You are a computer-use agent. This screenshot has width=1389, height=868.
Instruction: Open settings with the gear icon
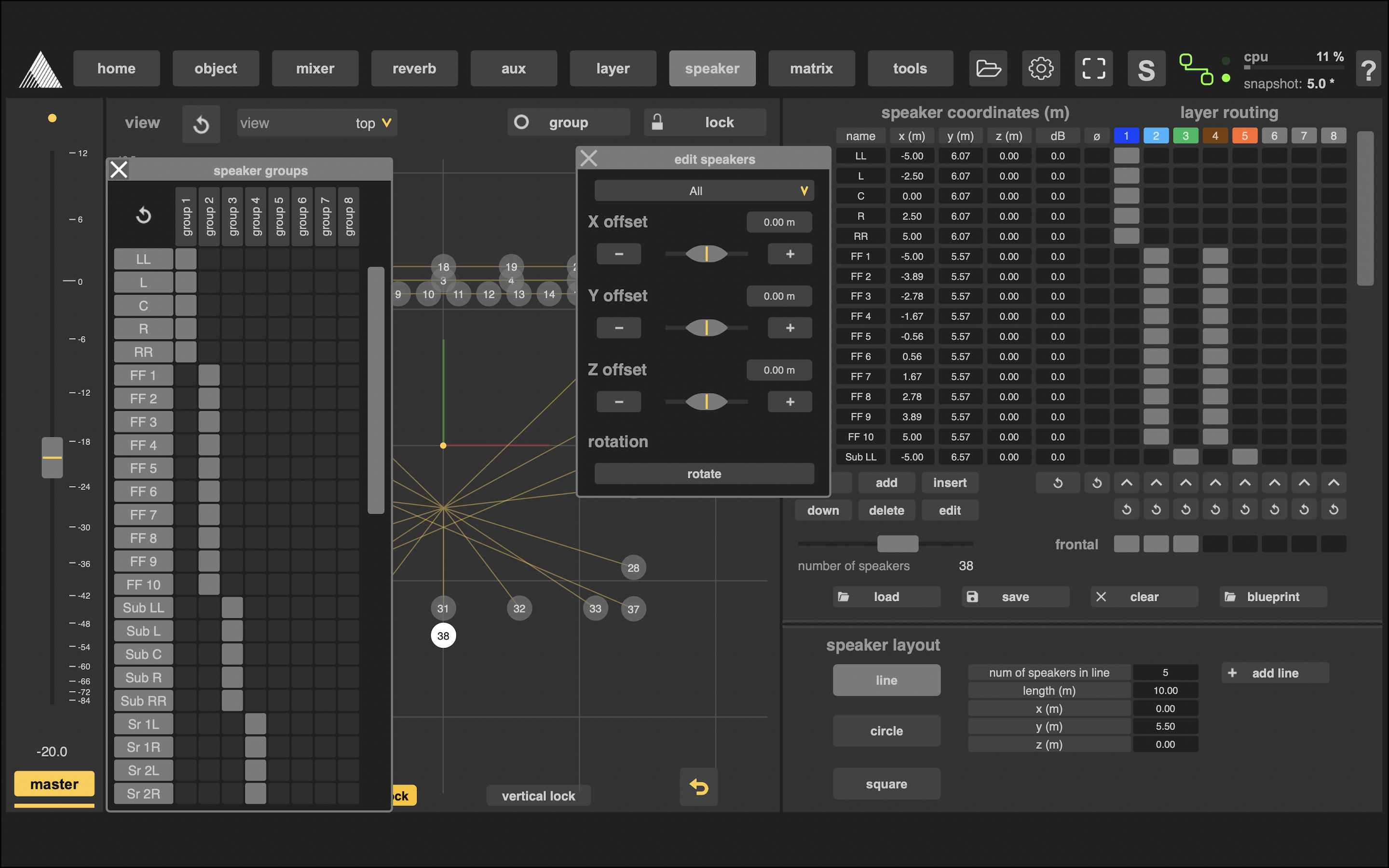click(x=1041, y=68)
